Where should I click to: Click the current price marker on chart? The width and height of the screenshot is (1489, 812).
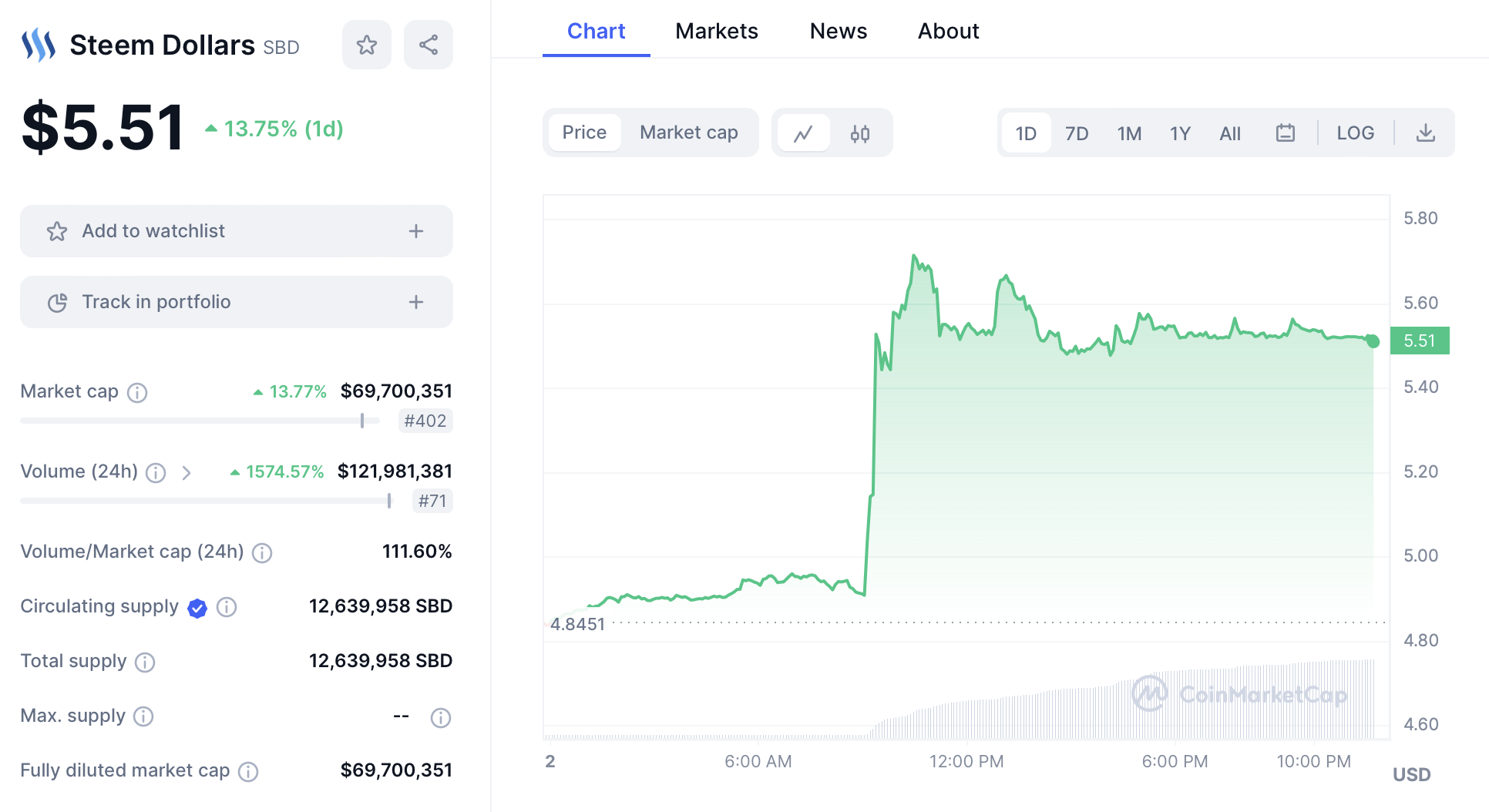pos(1373,341)
